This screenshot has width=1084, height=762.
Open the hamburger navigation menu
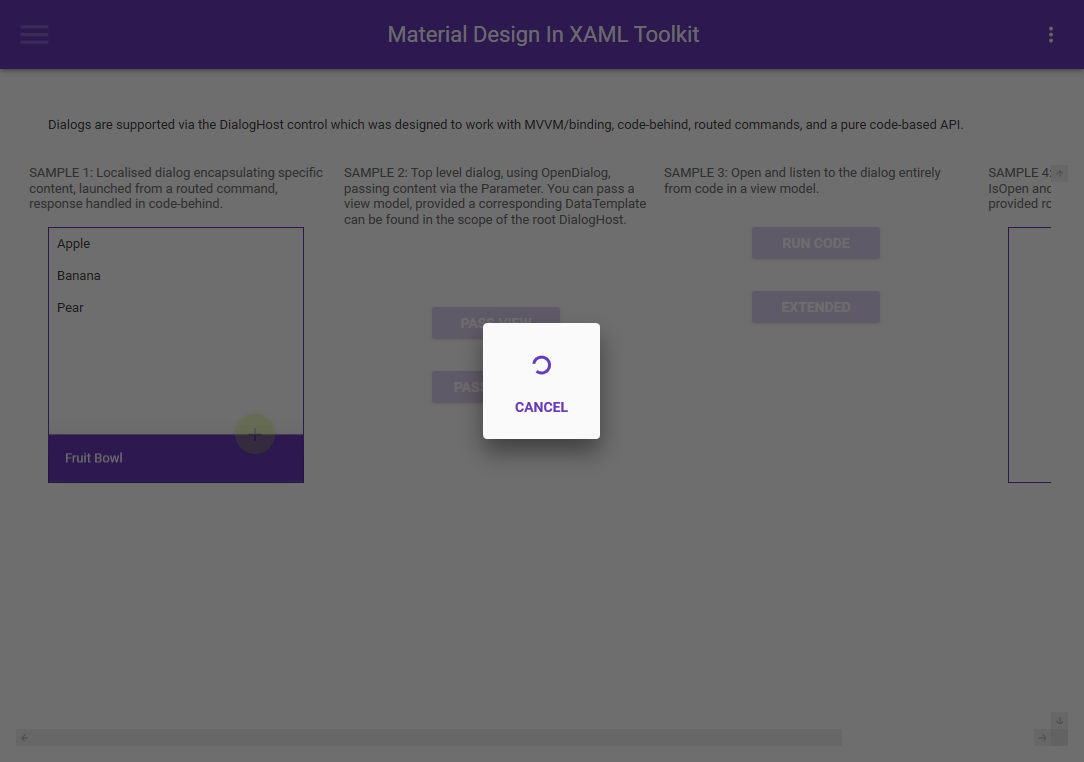tap(34, 35)
